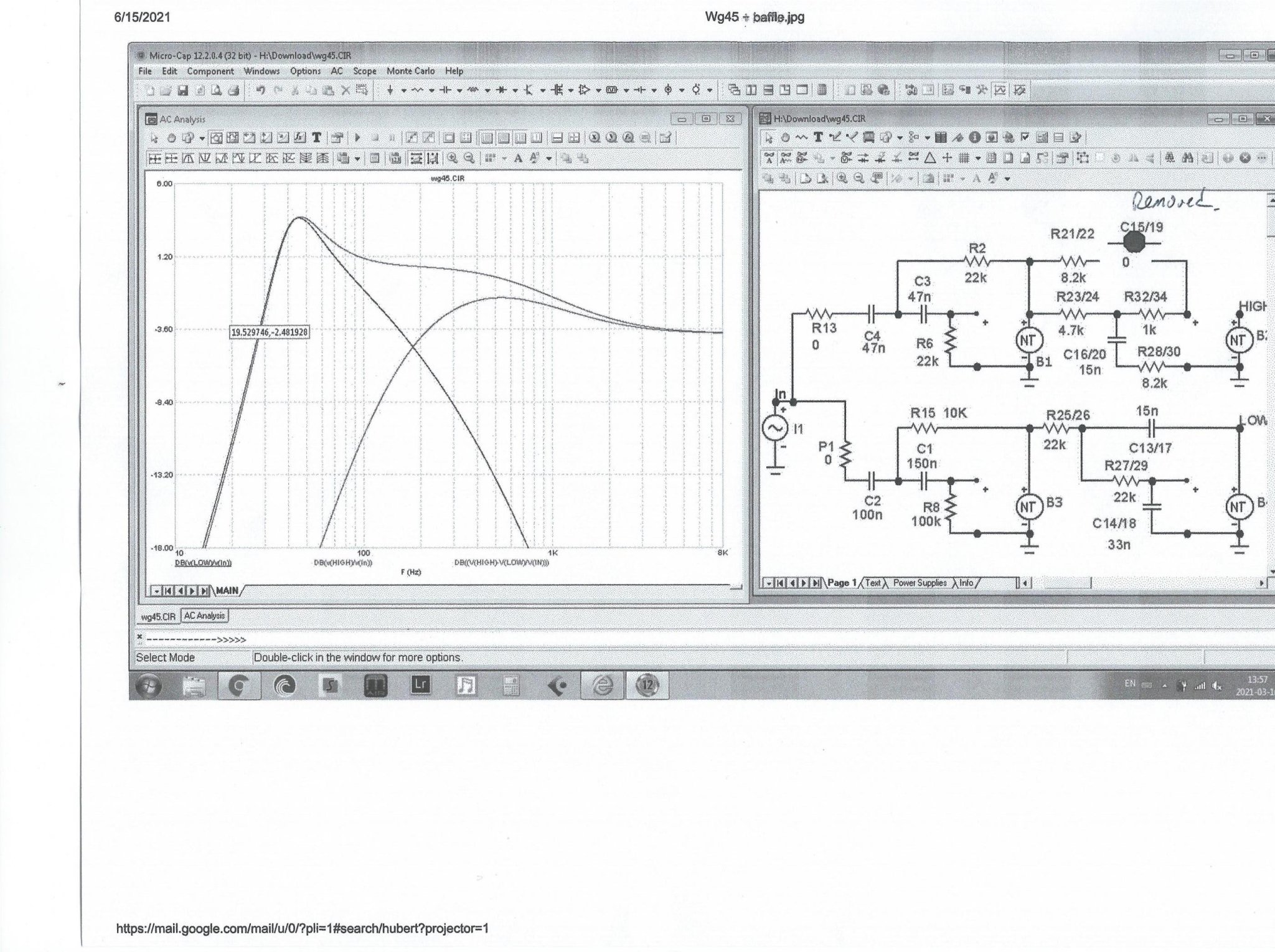Open font size dropdown in schematic toolbar

1007,178
